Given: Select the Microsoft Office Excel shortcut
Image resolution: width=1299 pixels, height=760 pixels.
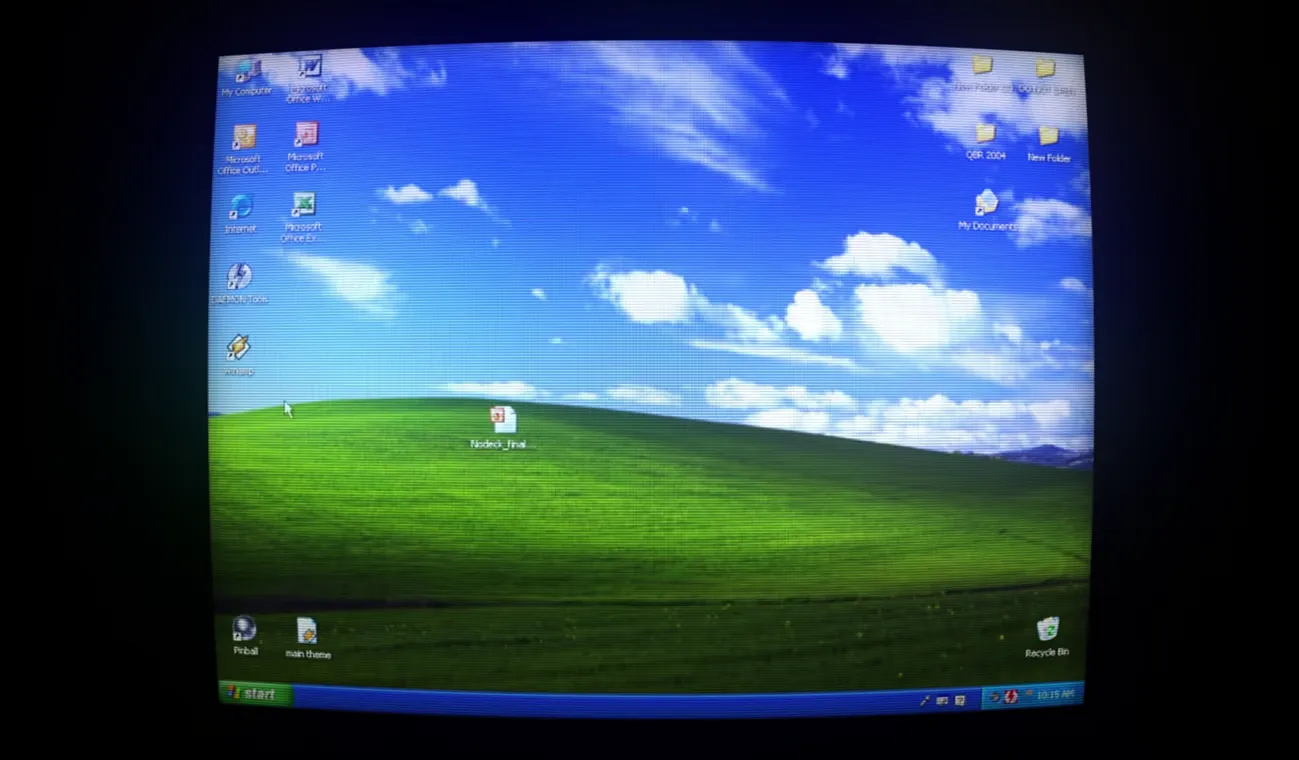Looking at the screenshot, I should (303, 217).
